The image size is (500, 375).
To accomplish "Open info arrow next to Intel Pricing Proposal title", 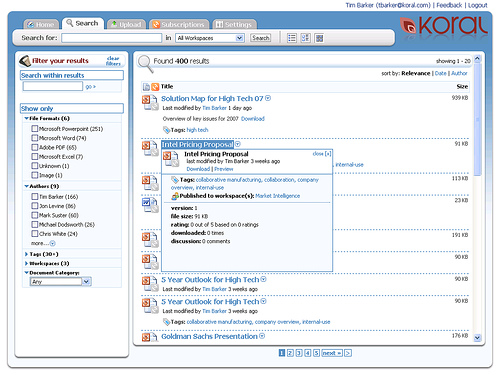I will pyautogui.click(x=238, y=144).
